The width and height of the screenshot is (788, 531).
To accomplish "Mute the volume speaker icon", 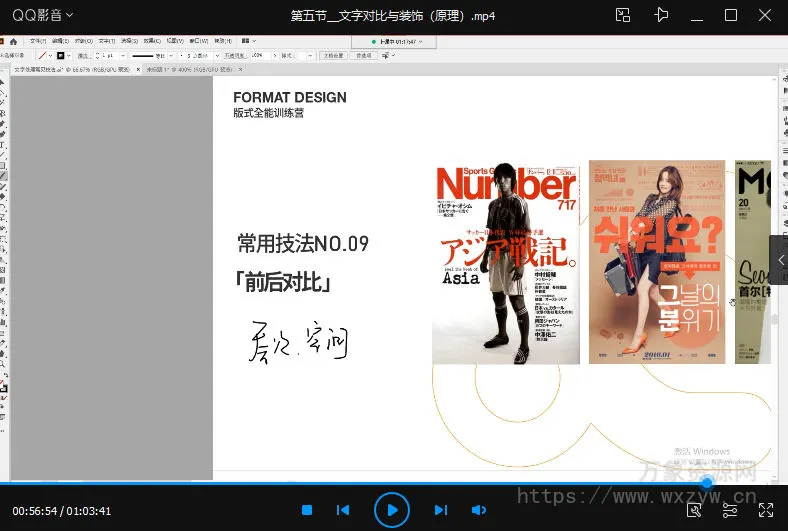I will pos(479,510).
